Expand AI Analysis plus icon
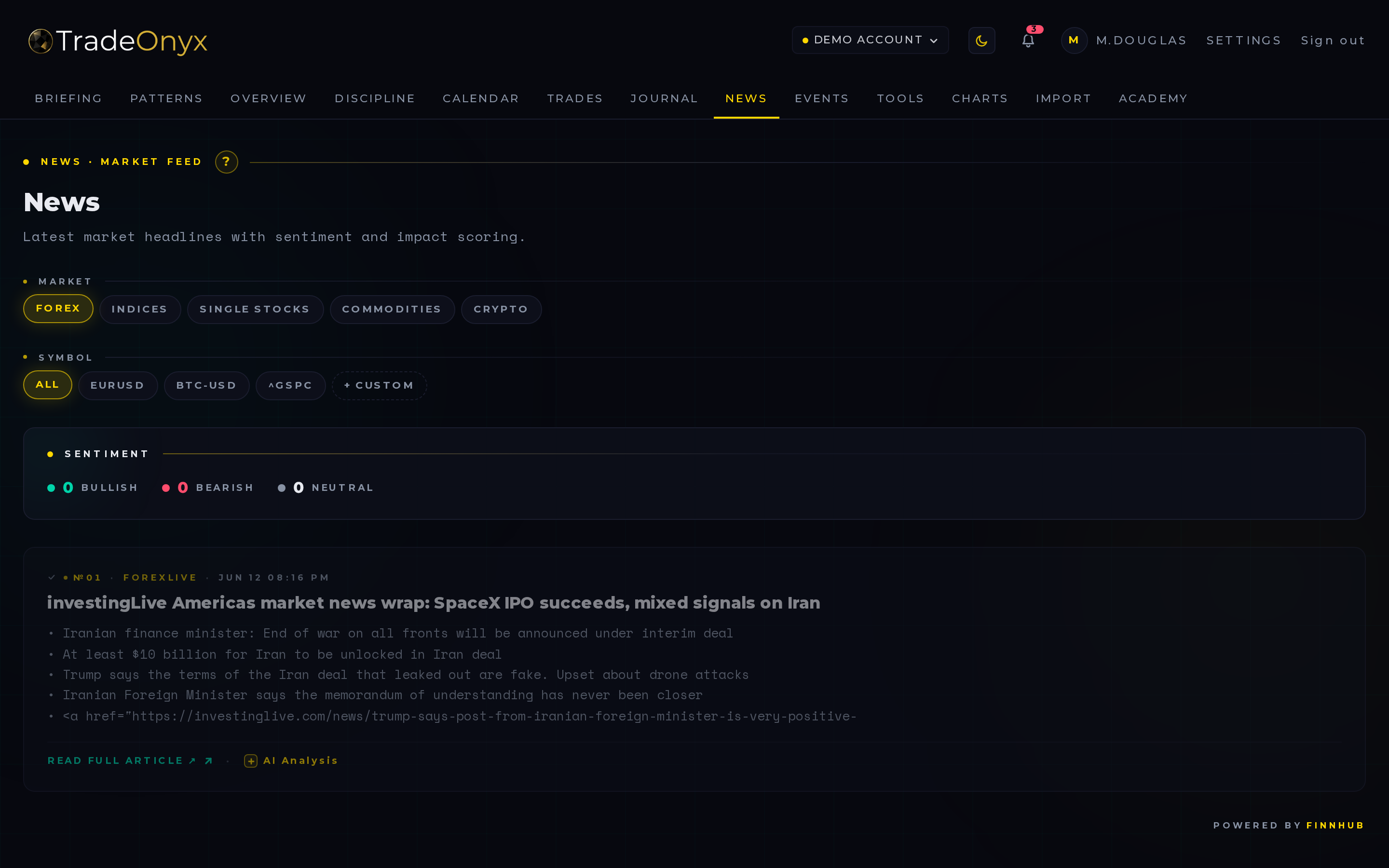The width and height of the screenshot is (1389, 868). [251, 760]
